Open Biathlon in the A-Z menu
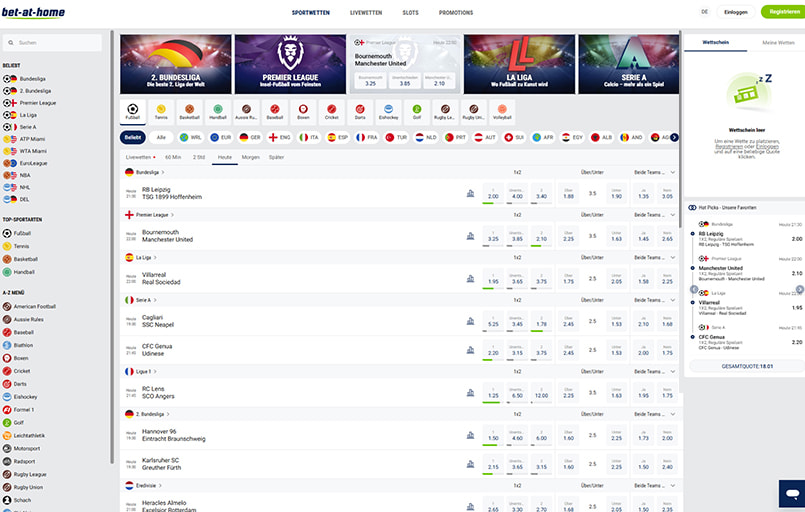 [18, 345]
